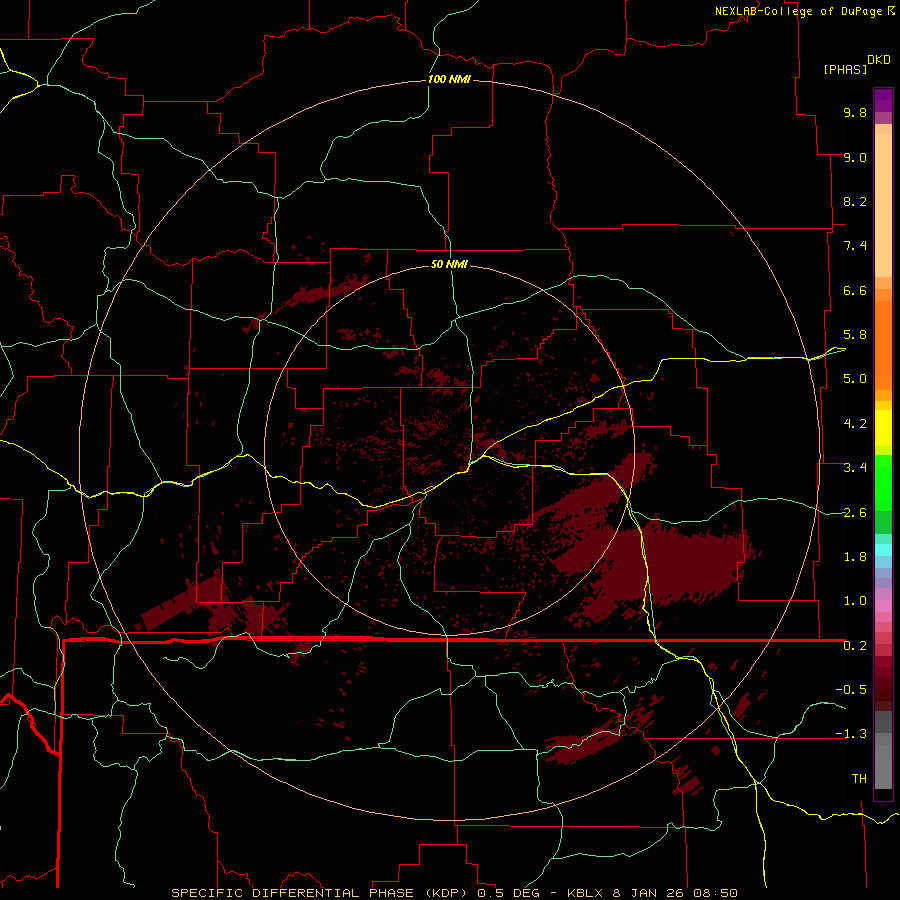Image resolution: width=900 pixels, height=900 pixels.
Task: Click the 50 NMI range ring label
Action: [449, 264]
